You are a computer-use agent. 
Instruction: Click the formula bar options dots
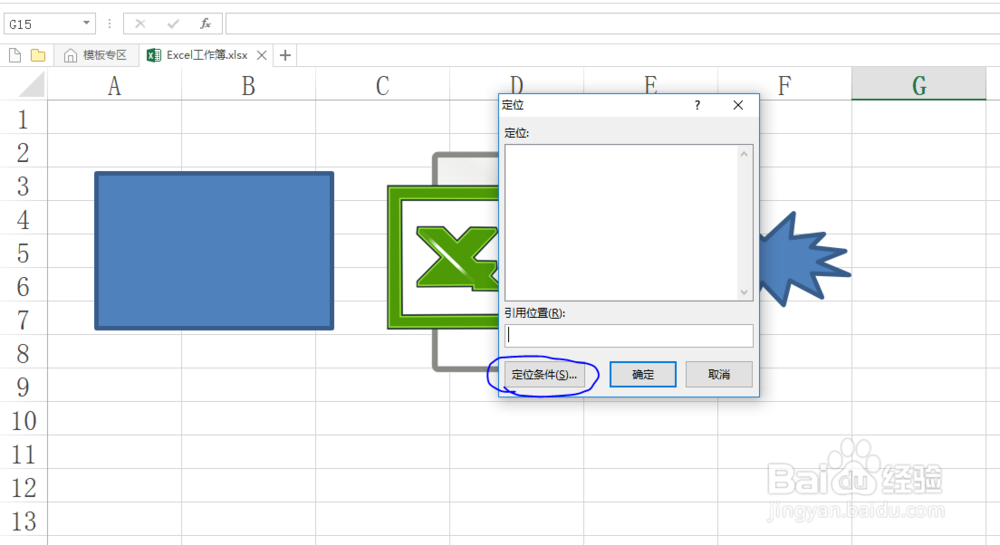point(110,24)
